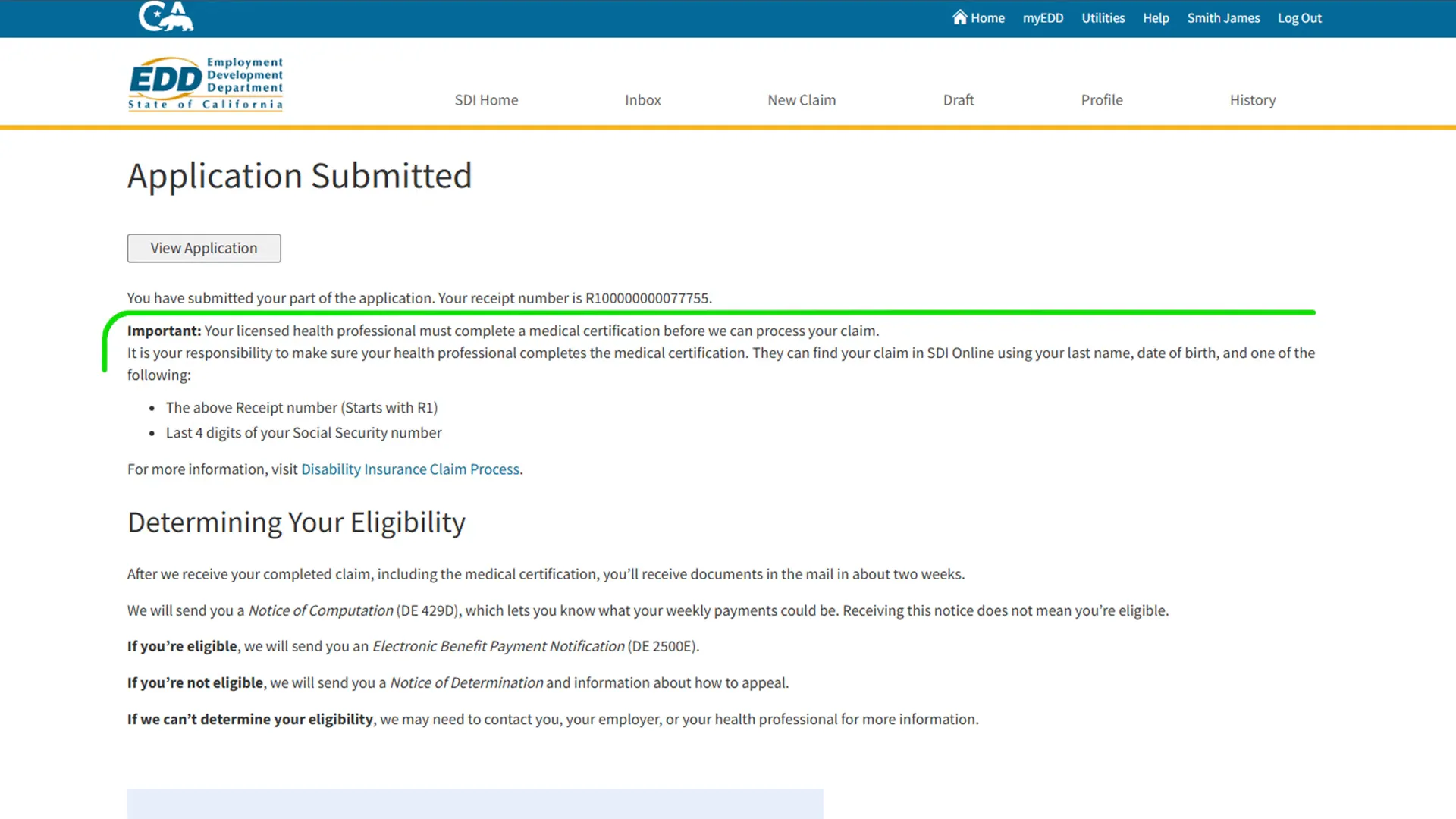Click 'After we receive your completed claim' paragraph
1456x819 pixels.
pos(546,574)
